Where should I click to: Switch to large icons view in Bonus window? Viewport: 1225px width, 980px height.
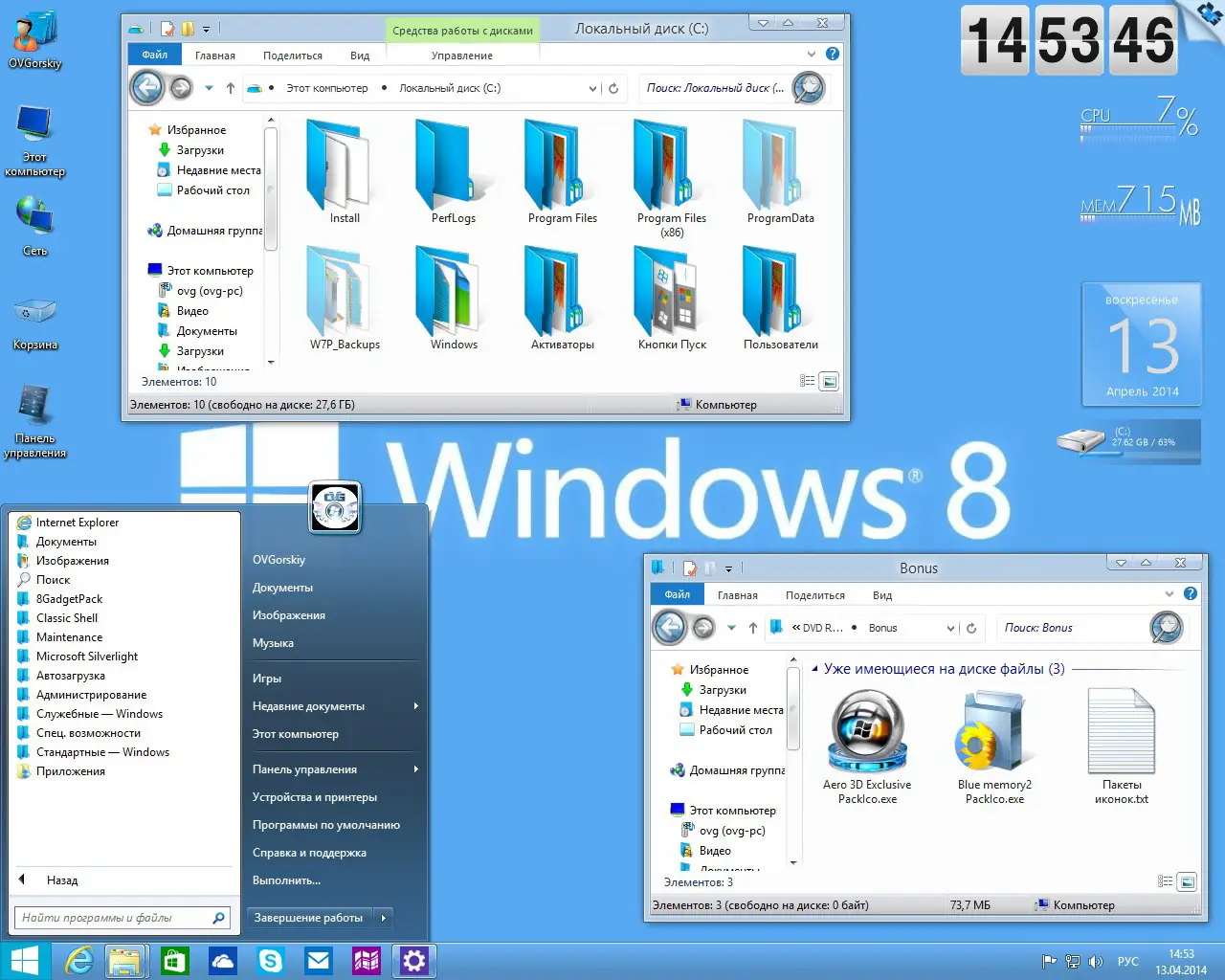pyautogui.click(x=1187, y=882)
